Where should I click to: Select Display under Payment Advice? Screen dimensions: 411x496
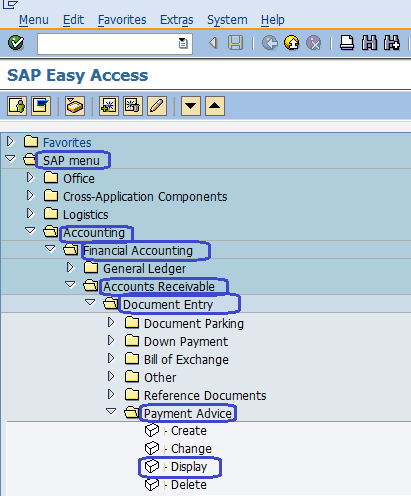click(189, 467)
